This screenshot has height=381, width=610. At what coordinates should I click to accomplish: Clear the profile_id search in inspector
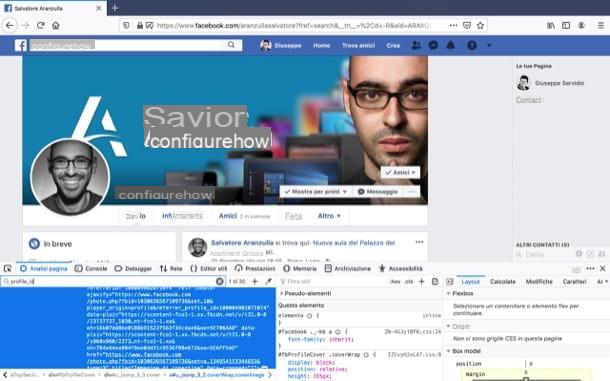coord(220,281)
